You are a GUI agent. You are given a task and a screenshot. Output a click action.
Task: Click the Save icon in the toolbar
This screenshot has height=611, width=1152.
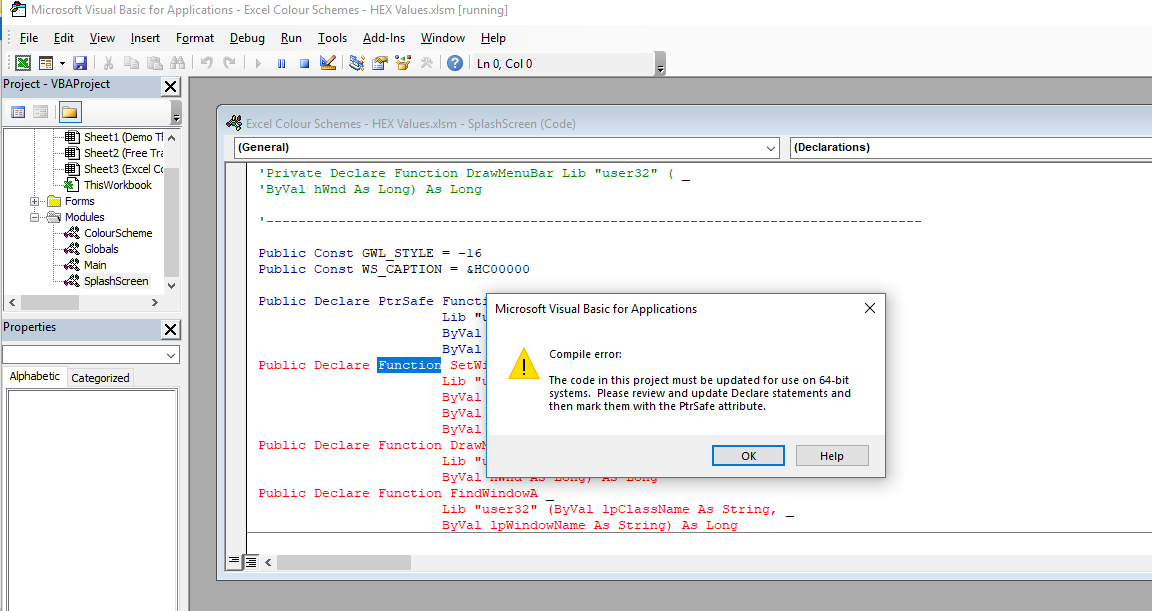click(80, 63)
